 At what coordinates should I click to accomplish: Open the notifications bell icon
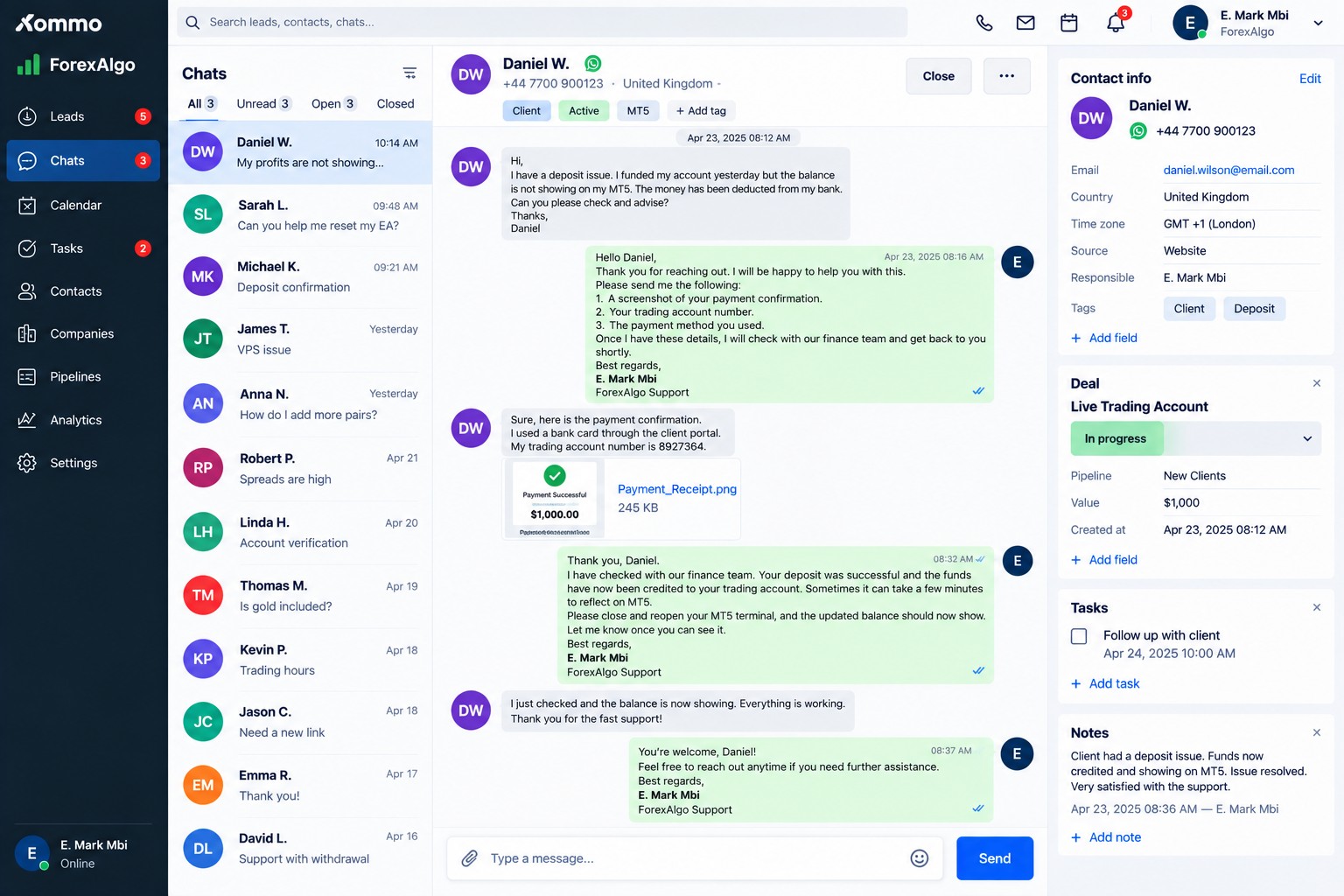(1116, 23)
